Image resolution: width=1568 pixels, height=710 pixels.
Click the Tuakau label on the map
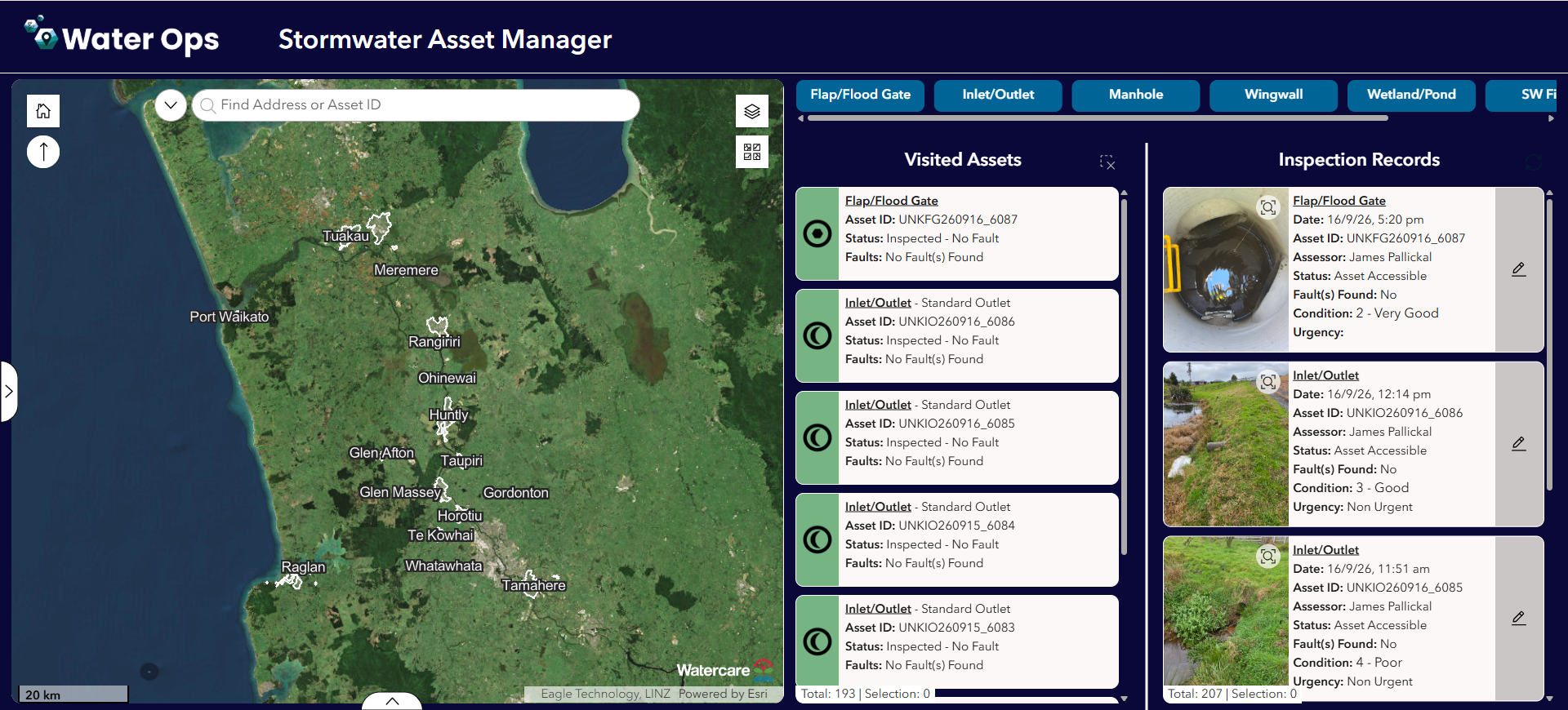pyautogui.click(x=345, y=237)
